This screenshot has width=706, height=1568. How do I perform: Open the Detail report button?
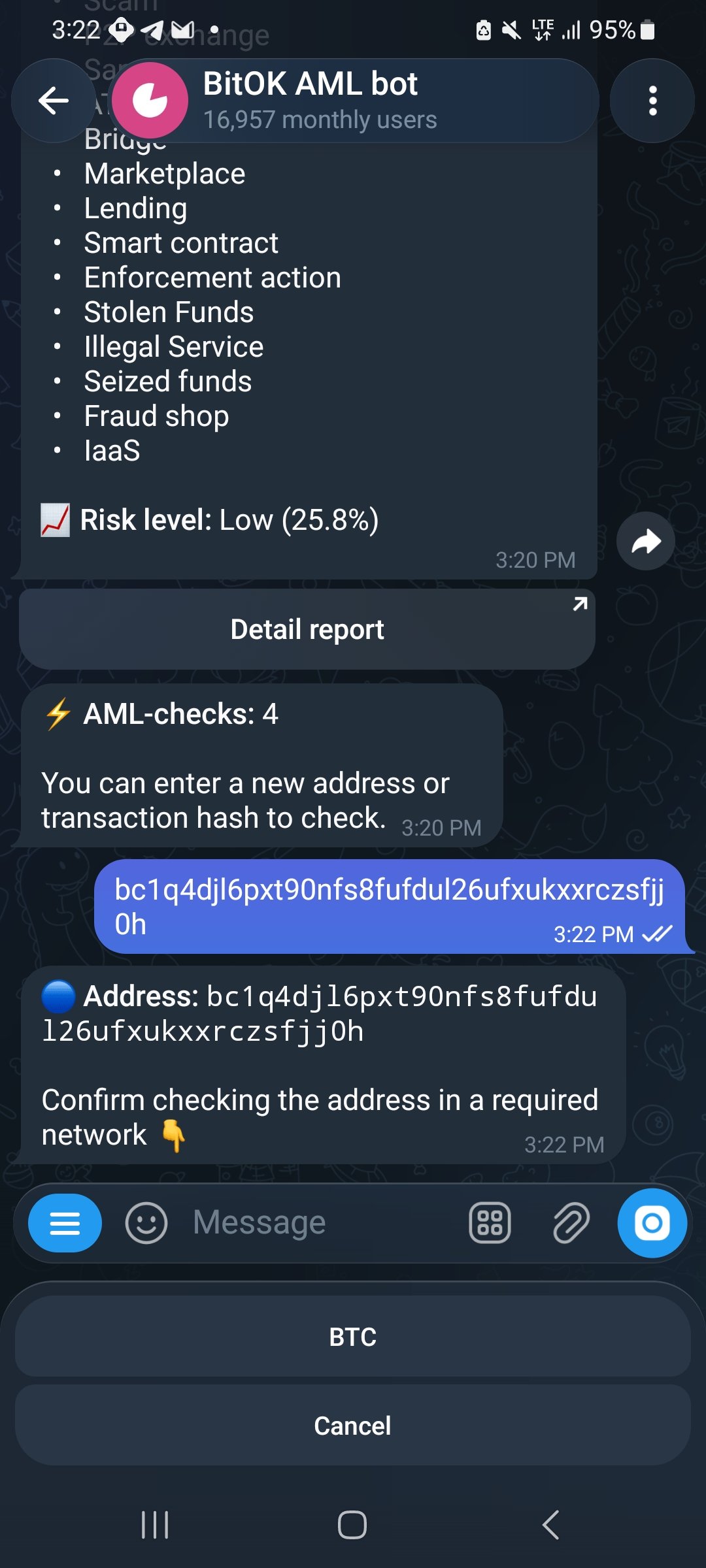click(307, 629)
